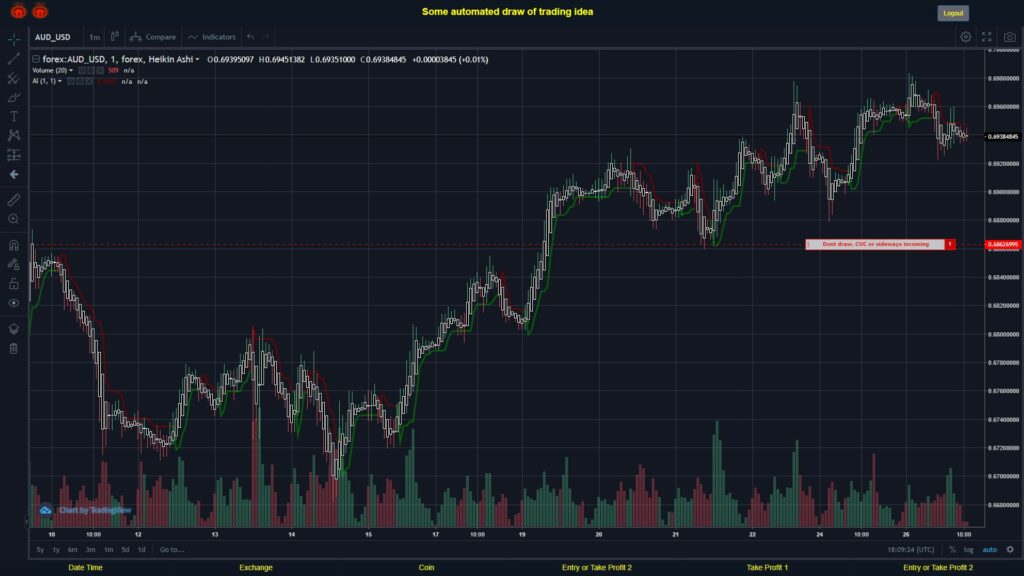The image size is (1024, 576).
Task: Click the red 0.68626995 price label
Action: [x=1002, y=244]
